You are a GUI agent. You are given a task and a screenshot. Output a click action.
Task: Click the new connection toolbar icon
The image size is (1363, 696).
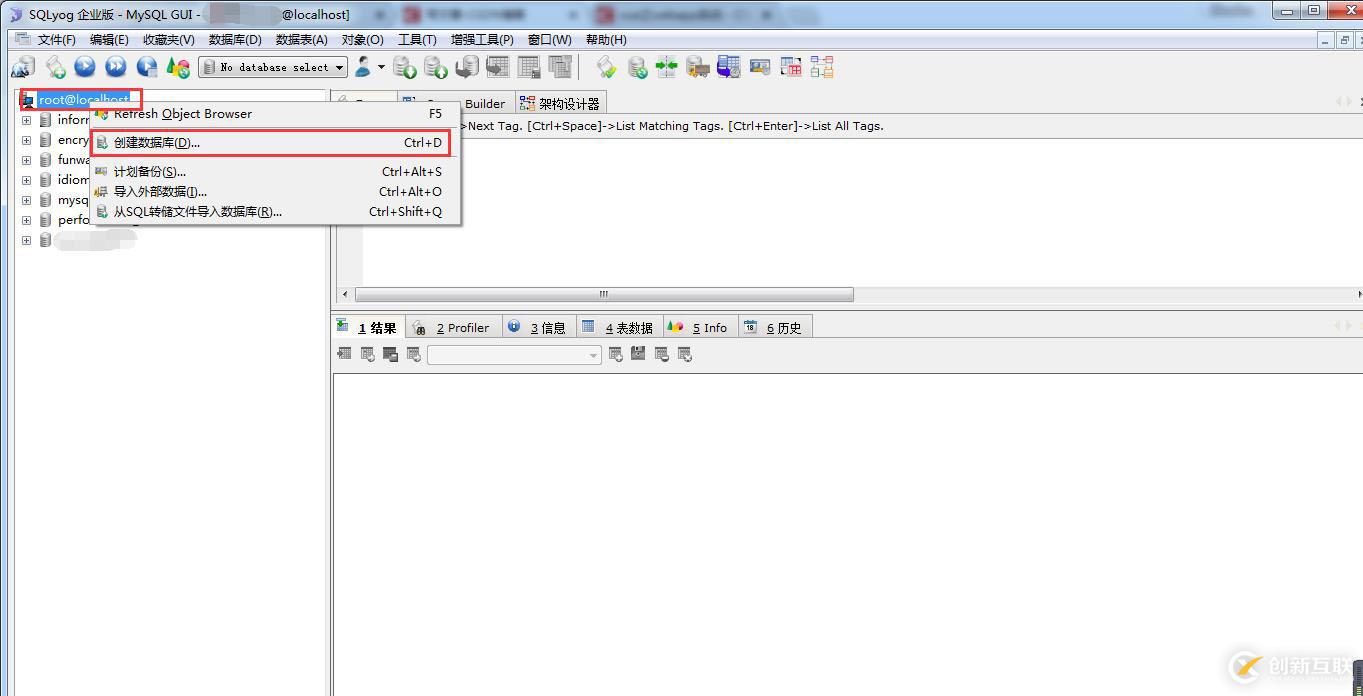[x=22, y=67]
